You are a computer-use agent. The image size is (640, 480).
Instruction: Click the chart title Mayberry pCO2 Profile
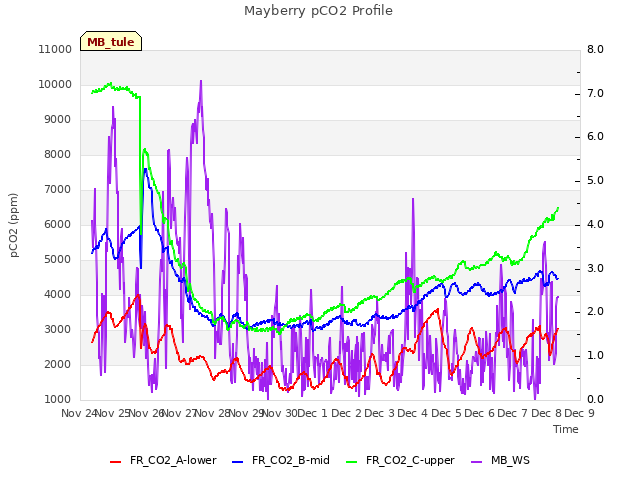318,11
